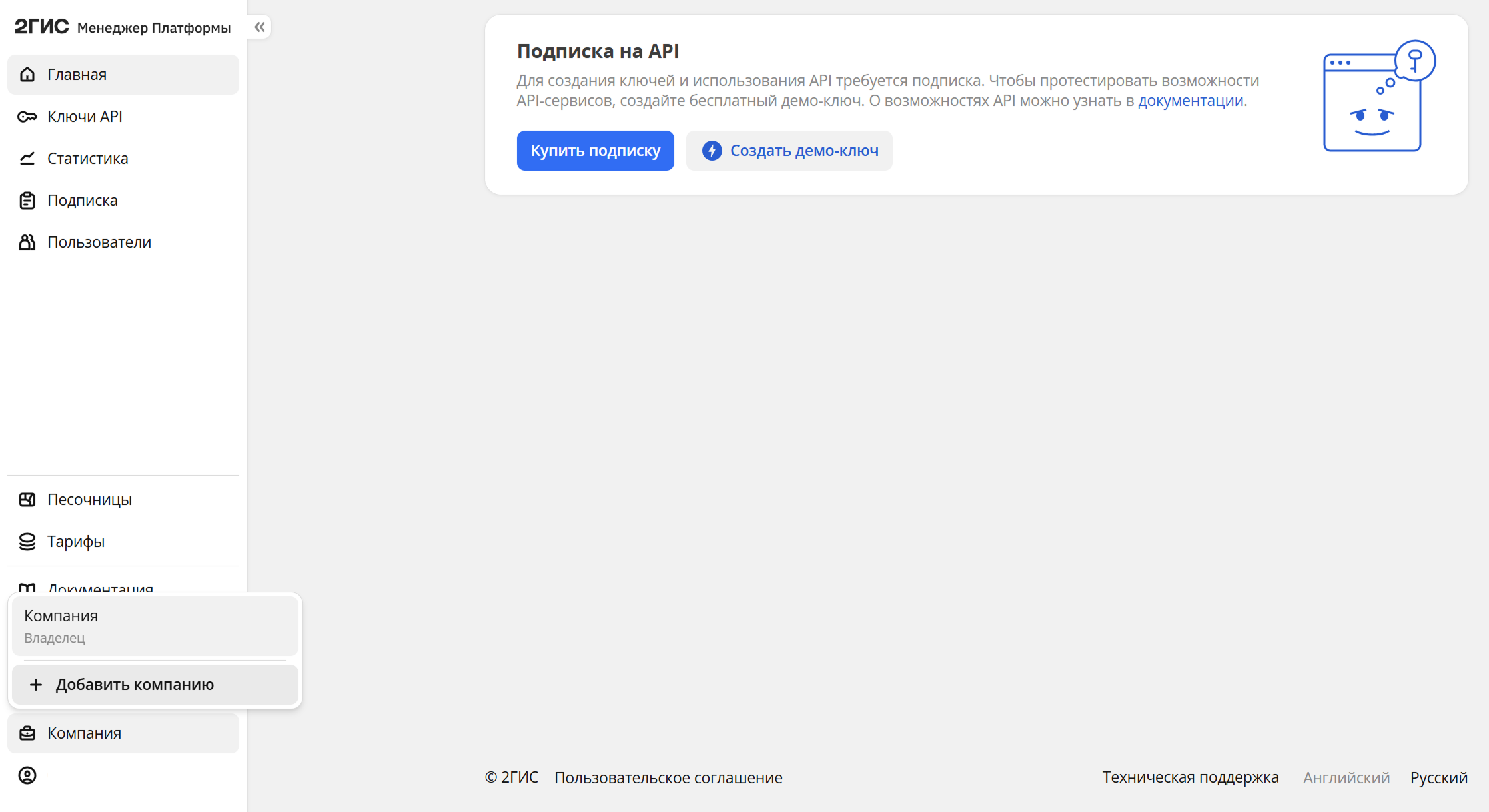Open Техническая поддержка link

click(x=1191, y=777)
